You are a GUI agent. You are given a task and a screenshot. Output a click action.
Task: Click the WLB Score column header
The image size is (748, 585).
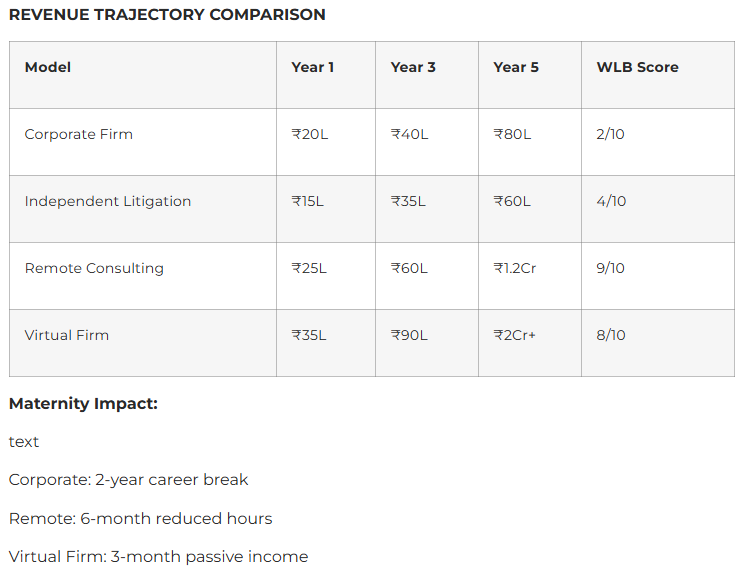click(x=637, y=67)
